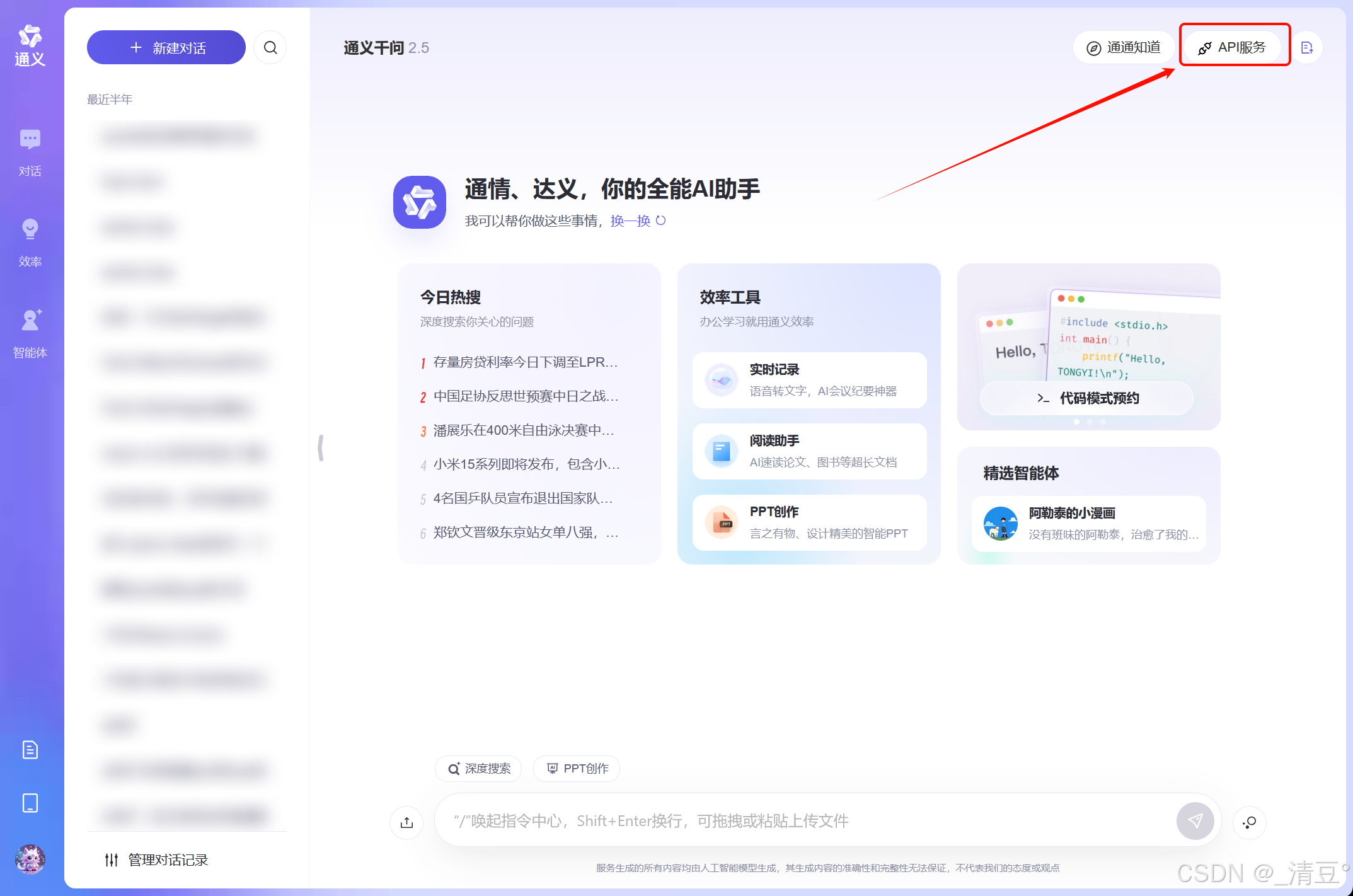Screen dimensions: 1353x896
Task: Open 管理对话记录 settings
Action: click(x=156, y=860)
